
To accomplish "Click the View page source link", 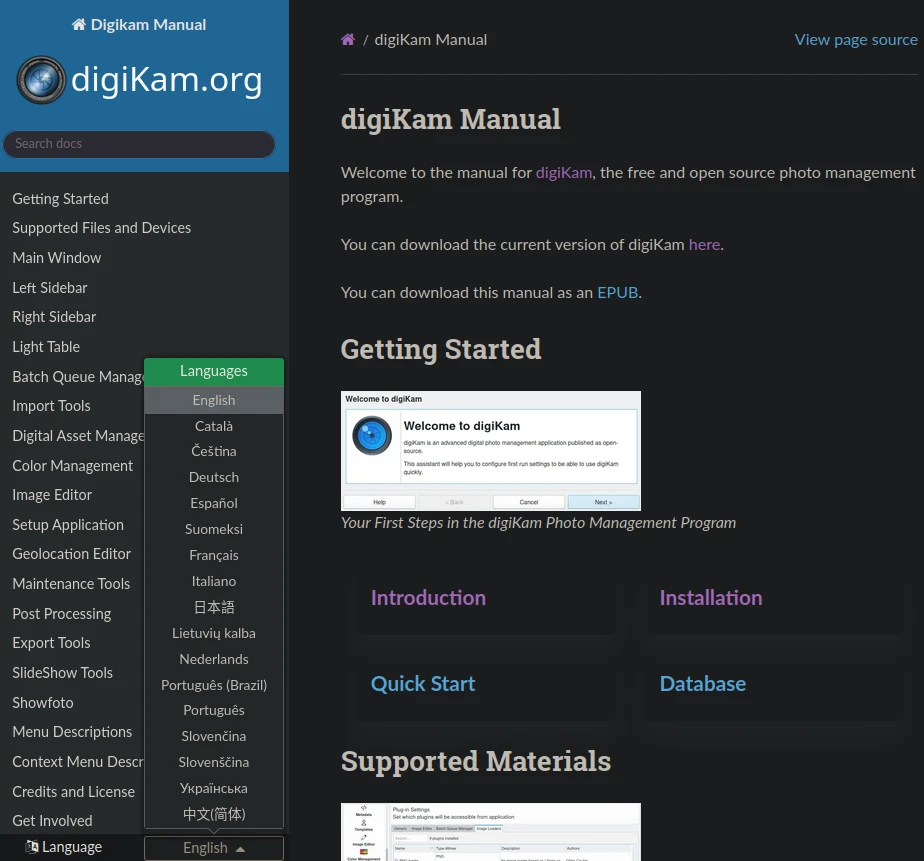I will pyautogui.click(x=856, y=39).
